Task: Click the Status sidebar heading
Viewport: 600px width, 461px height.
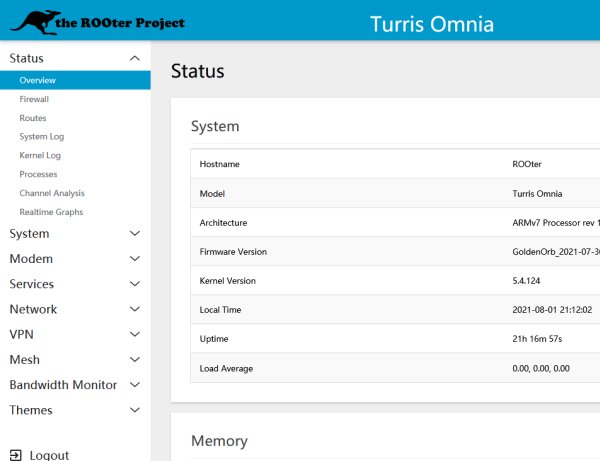Action: [26, 58]
